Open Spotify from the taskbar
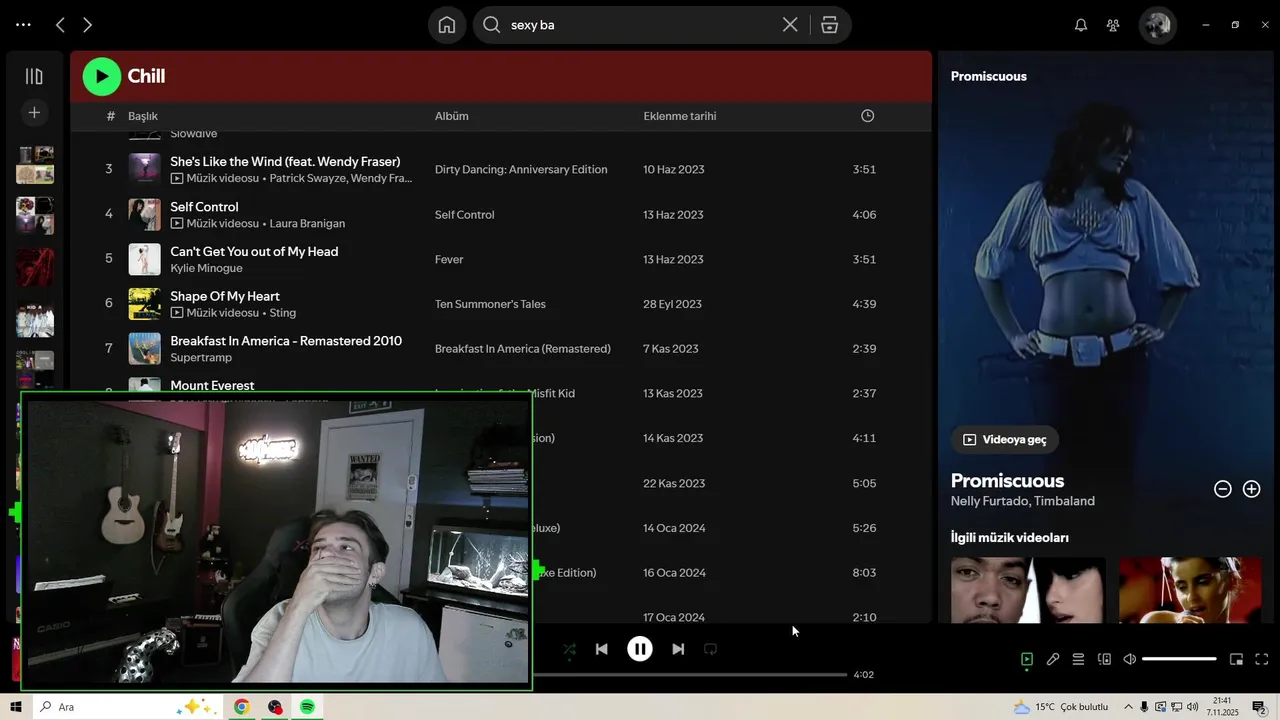The width and height of the screenshot is (1280, 720). coord(307,707)
